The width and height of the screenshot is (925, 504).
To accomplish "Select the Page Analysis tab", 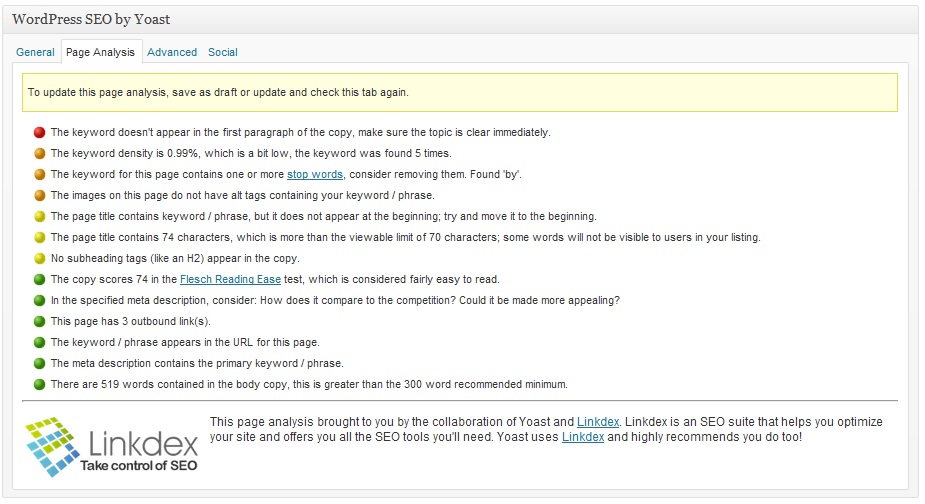I will pos(101,52).
